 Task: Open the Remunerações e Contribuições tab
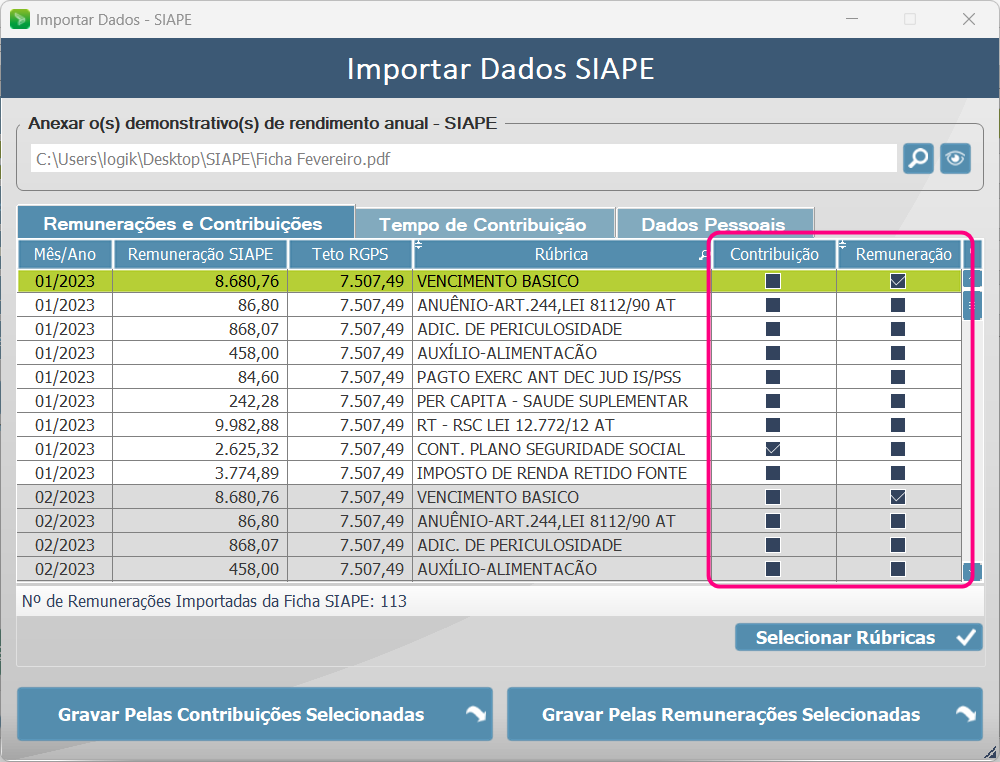tap(186, 223)
